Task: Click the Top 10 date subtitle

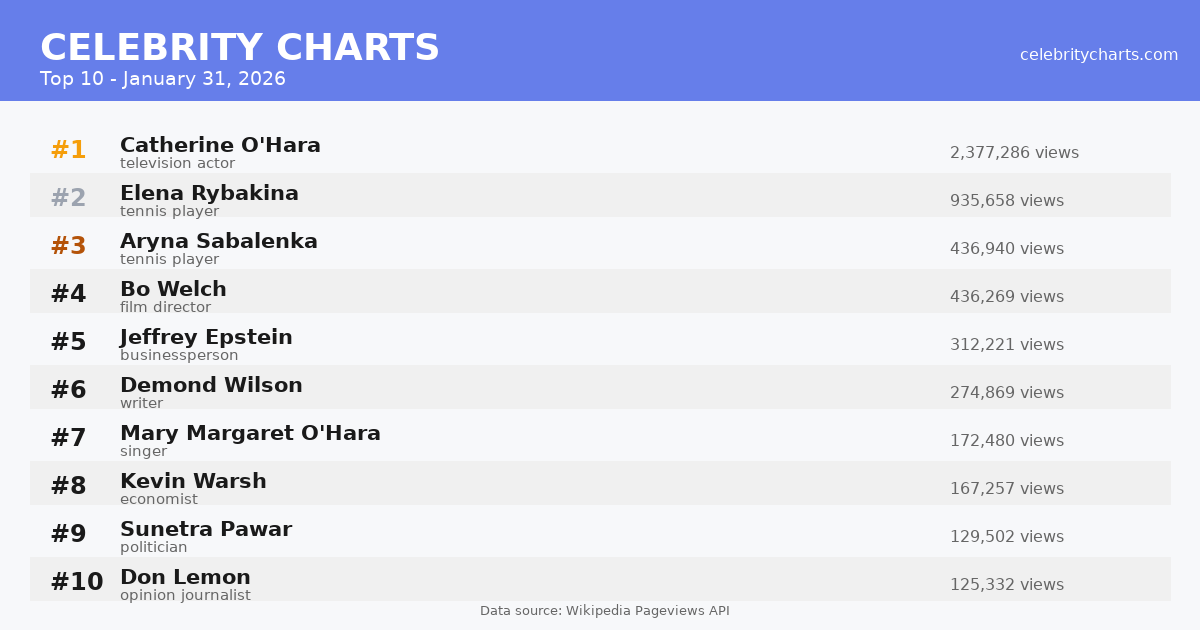Action: point(162,79)
